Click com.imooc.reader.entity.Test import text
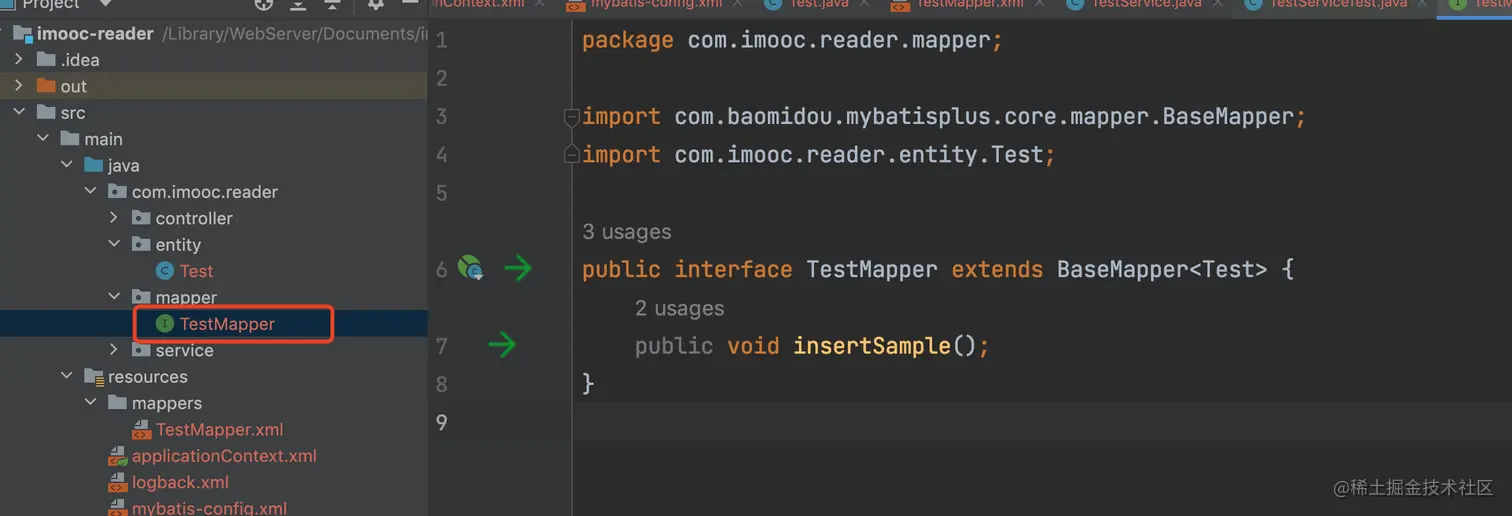The width and height of the screenshot is (1512, 516). [858, 155]
